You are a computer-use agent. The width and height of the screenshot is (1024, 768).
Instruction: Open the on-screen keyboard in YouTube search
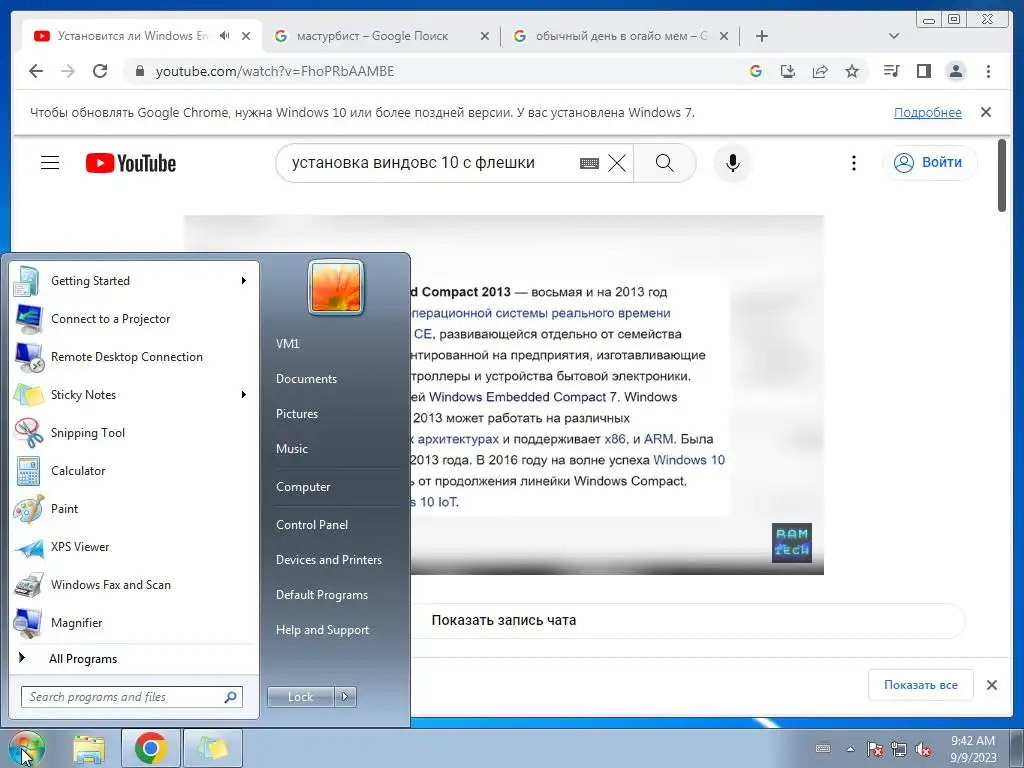(x=589, y=163)
